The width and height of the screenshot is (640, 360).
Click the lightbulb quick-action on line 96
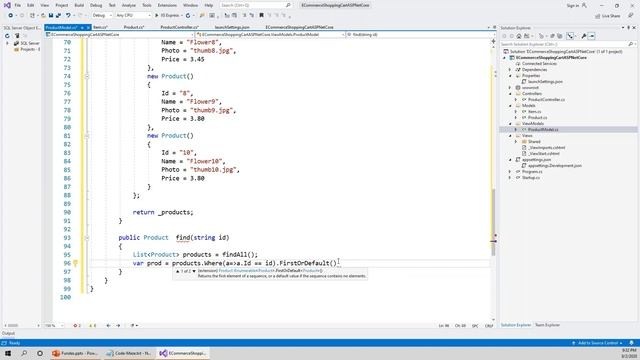pyautogui.click(x=76, y=263)
